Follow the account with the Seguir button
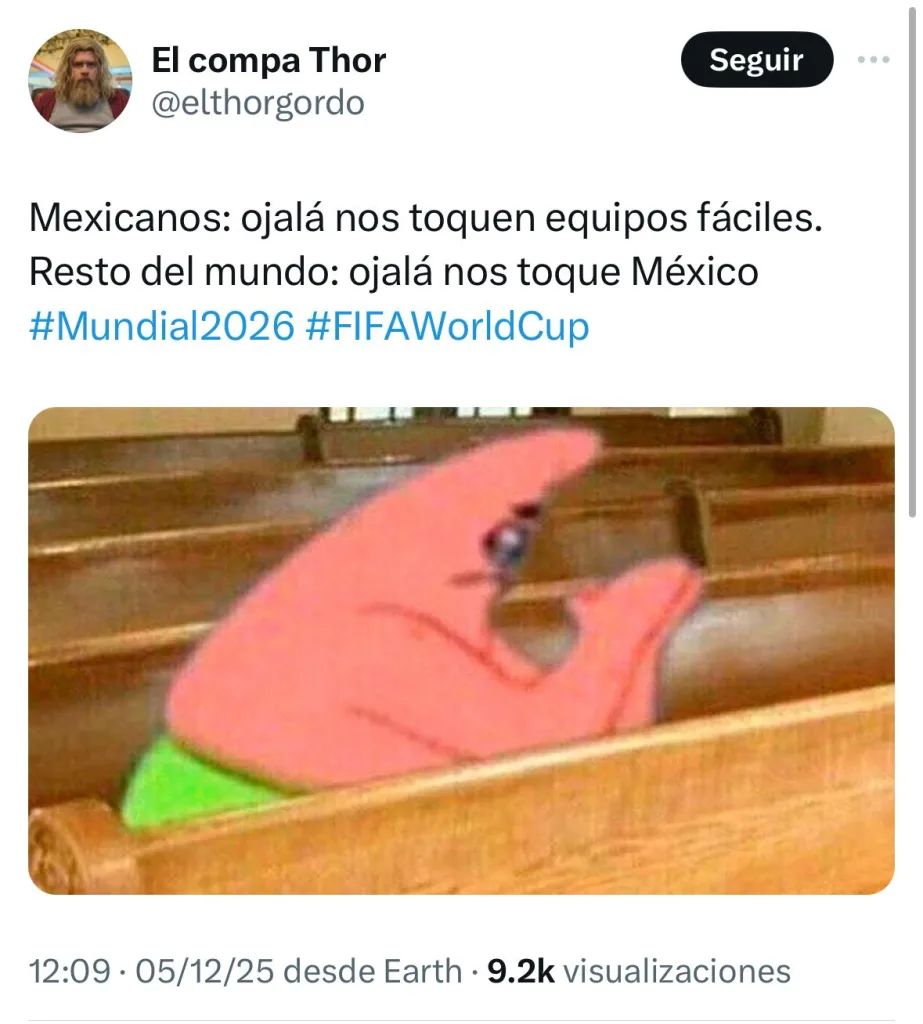This screenshot has height=1024, width=923. [x=757, y=59]
